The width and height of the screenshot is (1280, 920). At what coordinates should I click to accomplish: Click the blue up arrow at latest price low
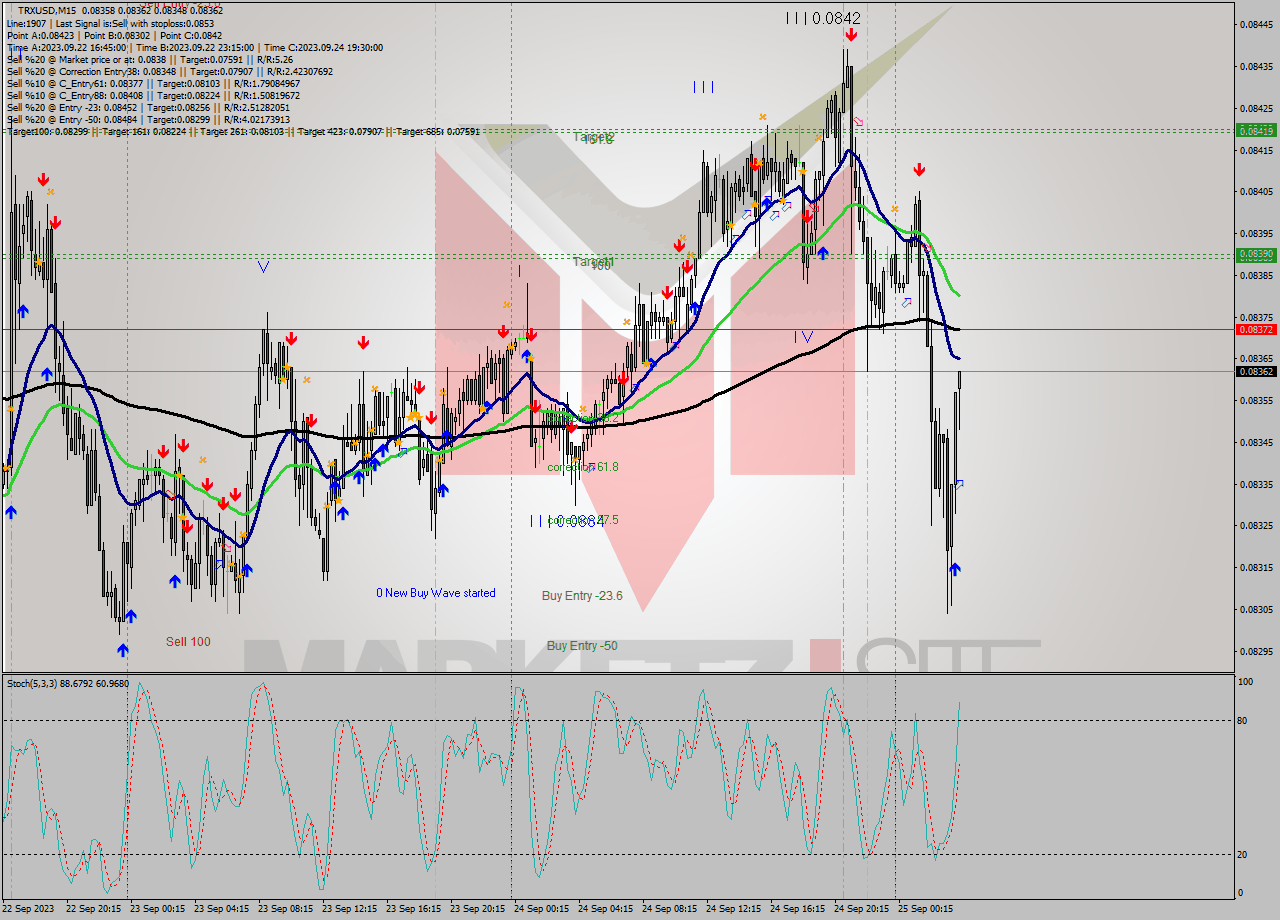955,569
